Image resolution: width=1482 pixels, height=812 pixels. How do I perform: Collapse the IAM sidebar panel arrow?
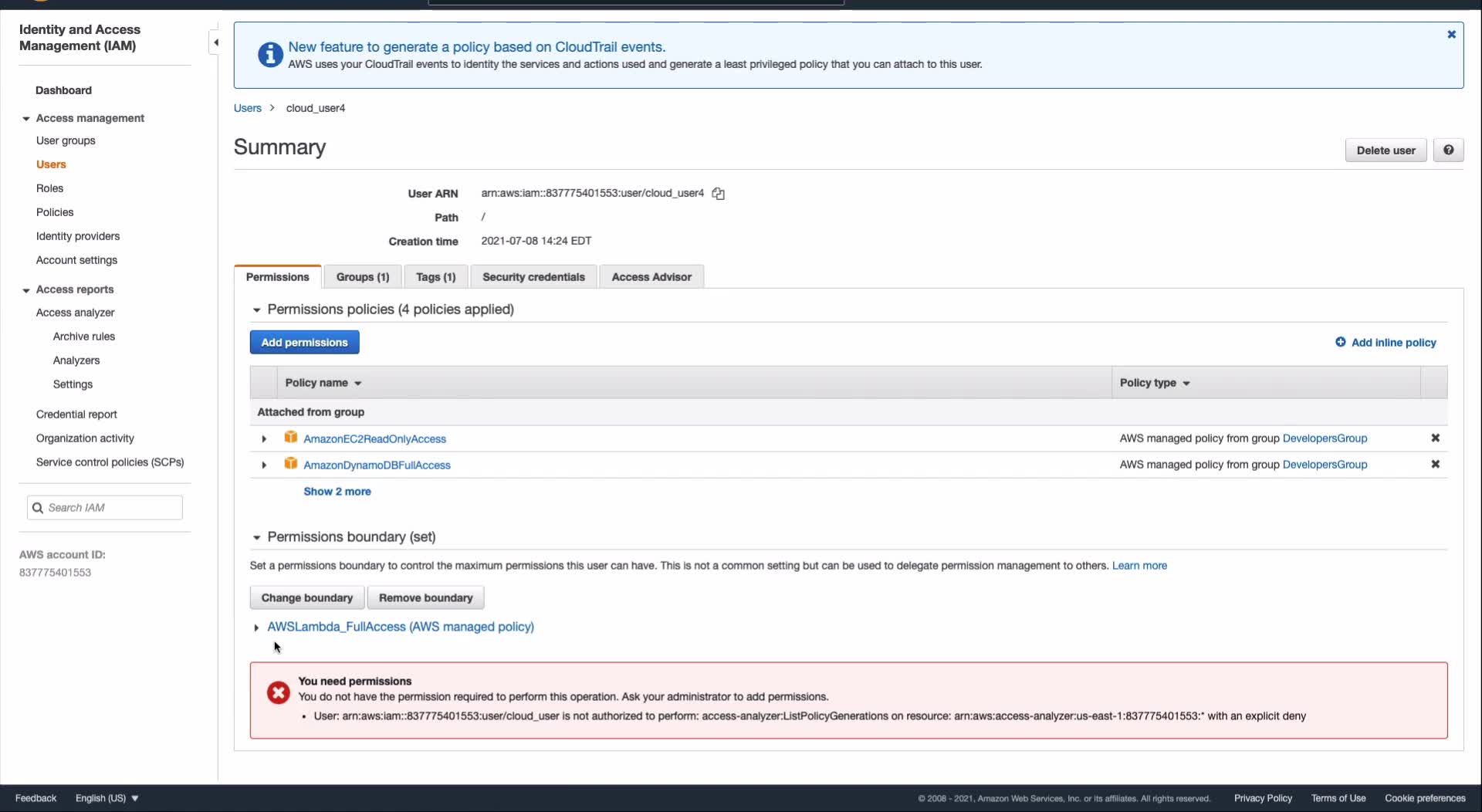tap(216, 42)
